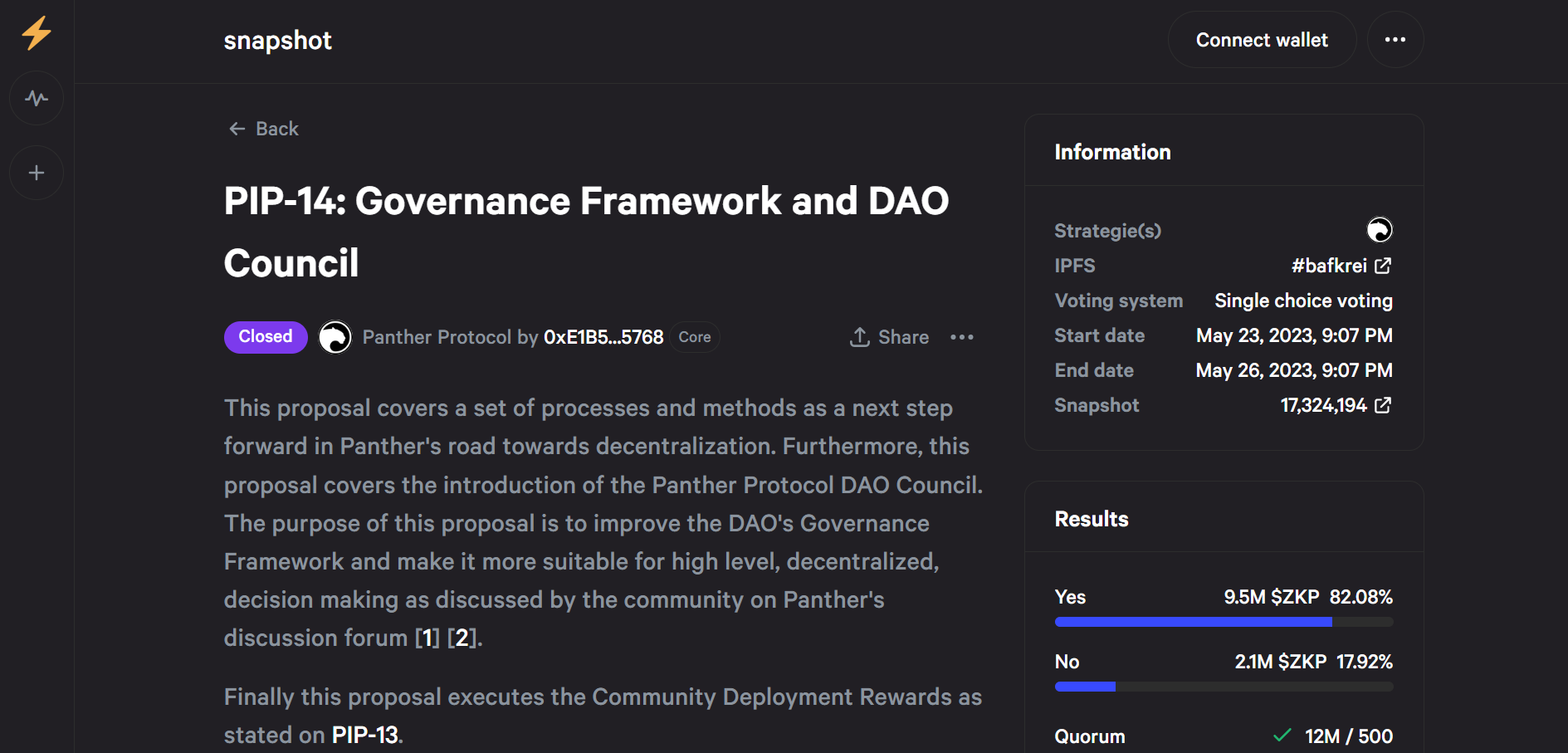Click the No 17.92% result value

click(1365, 662)
